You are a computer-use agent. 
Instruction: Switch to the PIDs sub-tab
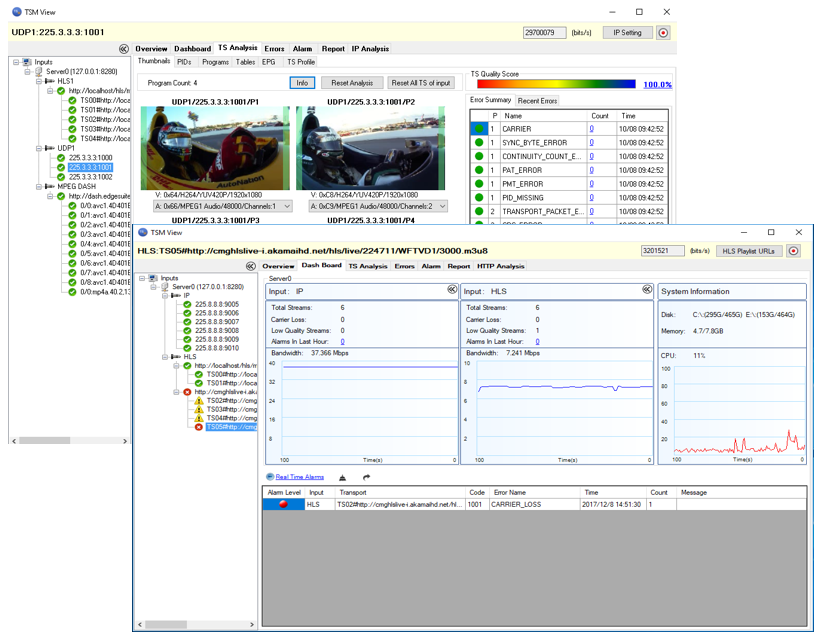(184, 62)
